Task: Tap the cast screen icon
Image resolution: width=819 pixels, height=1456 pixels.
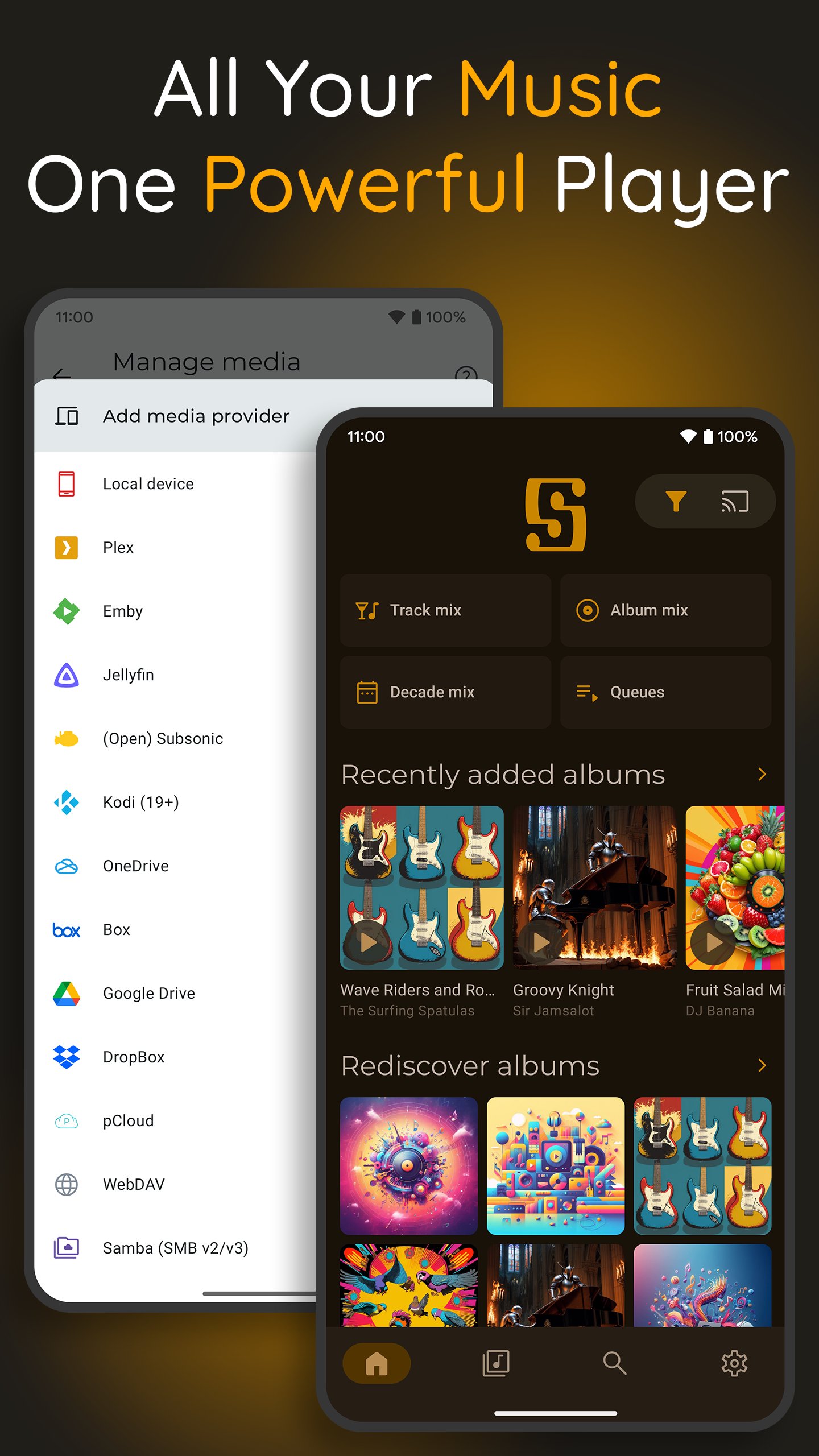Action: click(735, 501)
